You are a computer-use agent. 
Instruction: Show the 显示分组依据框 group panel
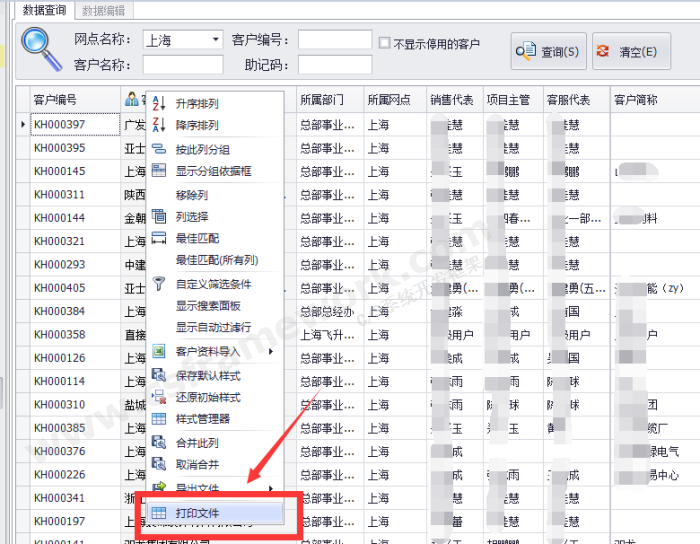(x=213, y=171)
